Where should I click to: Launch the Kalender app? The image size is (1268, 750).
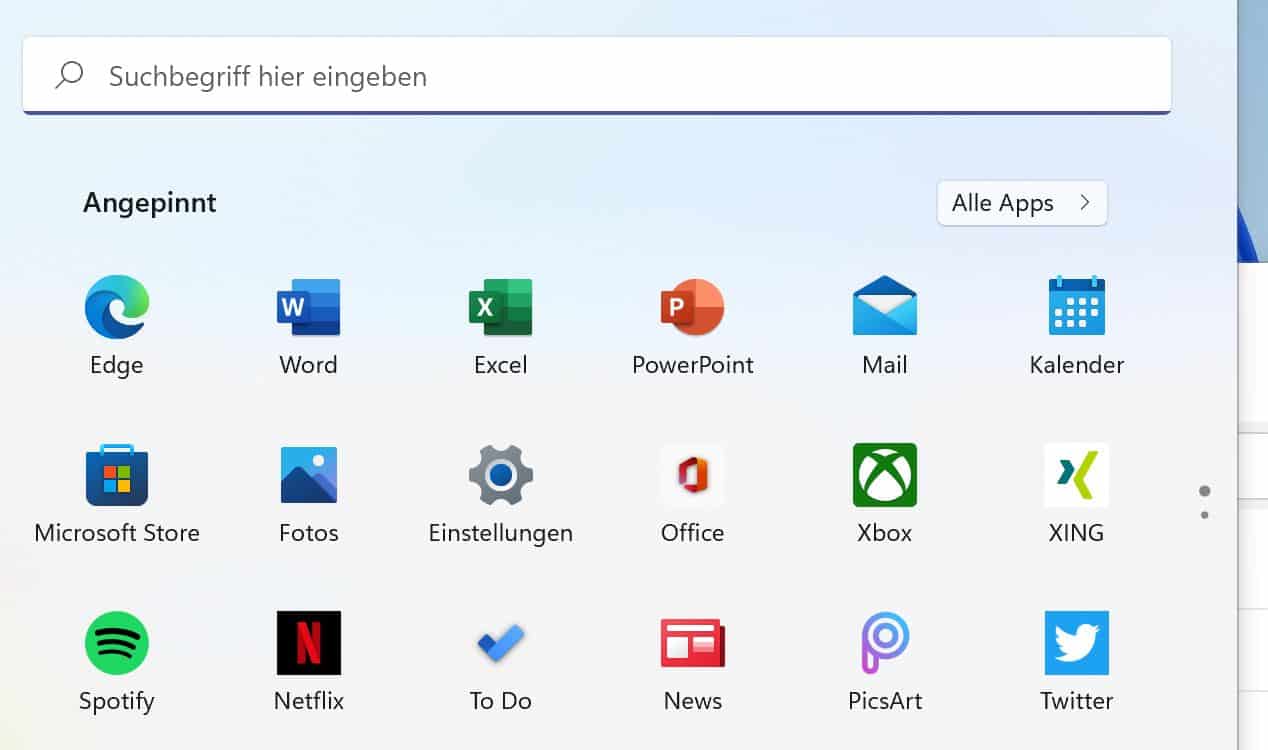[1076, 308]
